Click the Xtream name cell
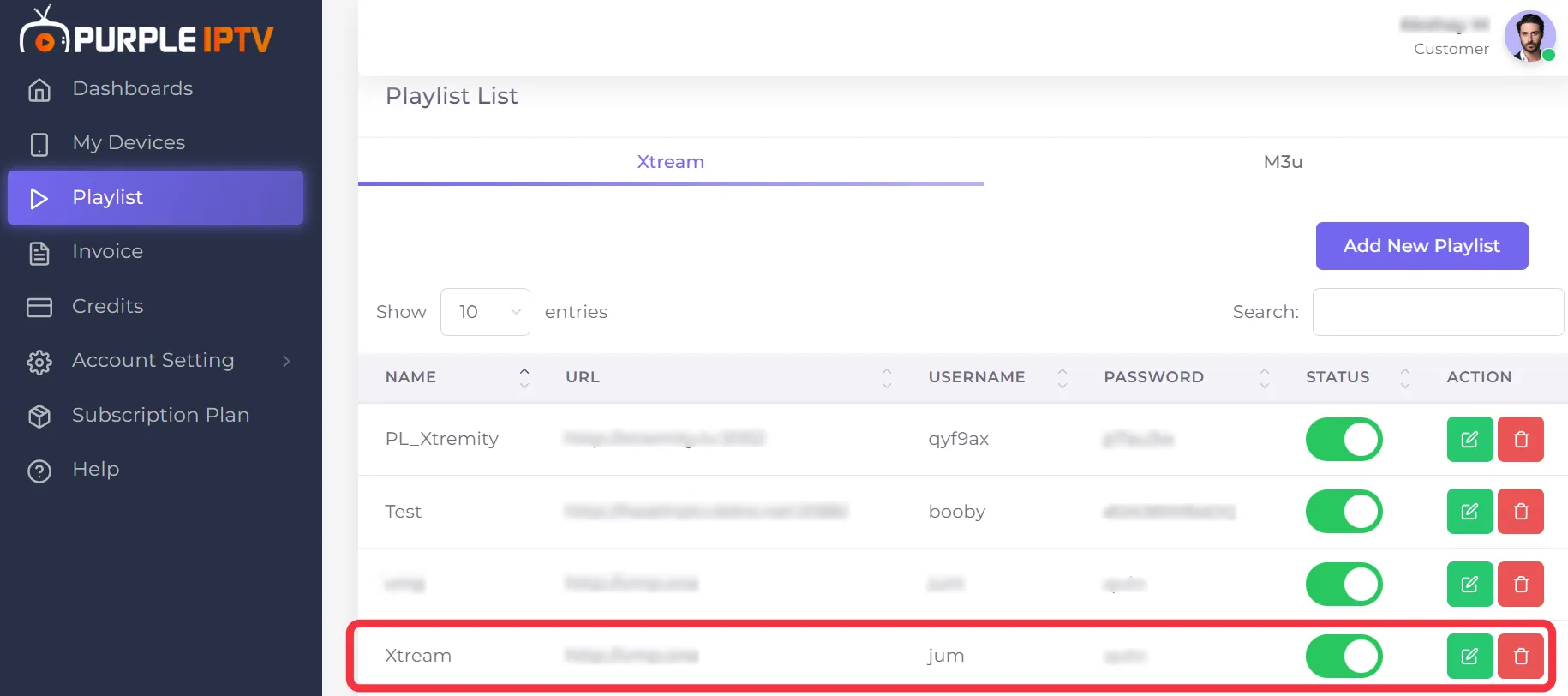1568x696 pixels. coord(418,656)
